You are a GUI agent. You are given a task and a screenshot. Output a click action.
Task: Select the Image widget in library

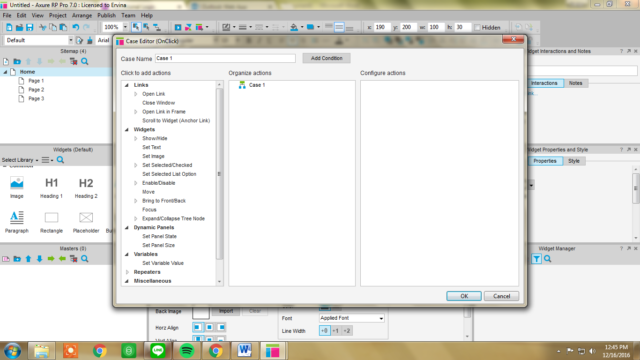pyautogui.click(x=17, y=187)
